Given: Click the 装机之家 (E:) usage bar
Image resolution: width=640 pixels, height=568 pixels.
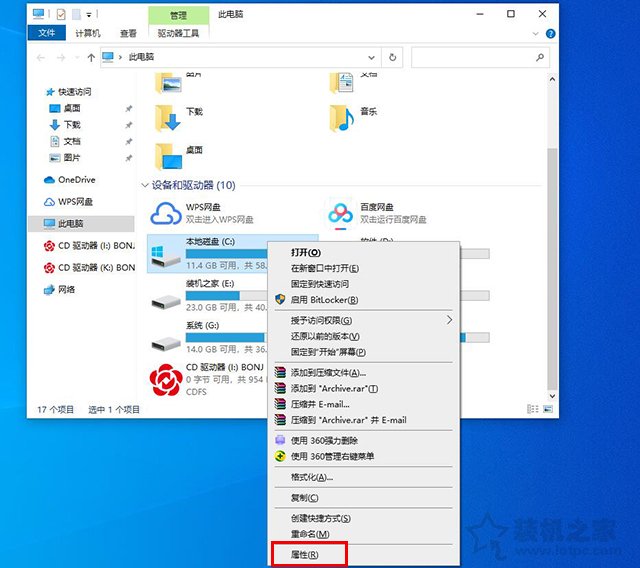Looking at the screenshot, I should pyautogui.click(x=227, y=295).
